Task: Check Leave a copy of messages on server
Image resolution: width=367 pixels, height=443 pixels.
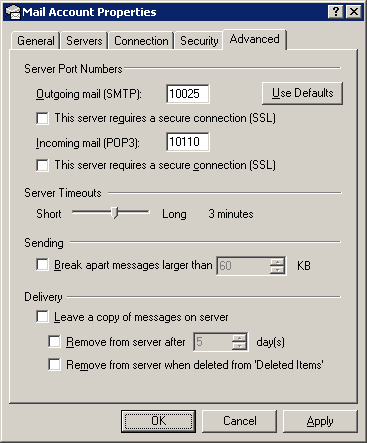Action: [x=43, y=317]
